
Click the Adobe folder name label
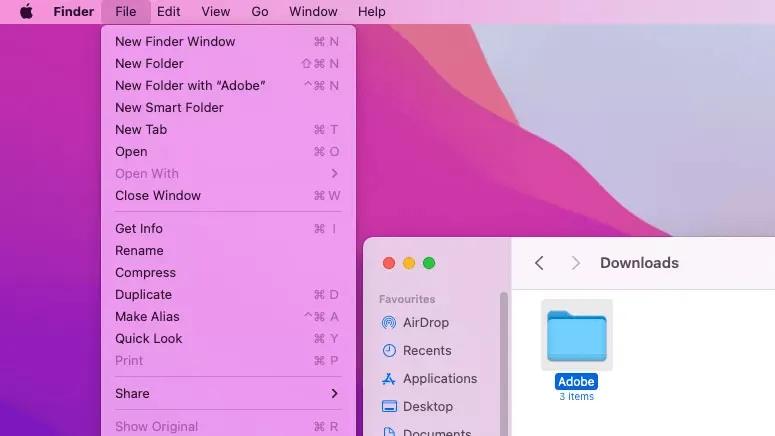point(576,382)
